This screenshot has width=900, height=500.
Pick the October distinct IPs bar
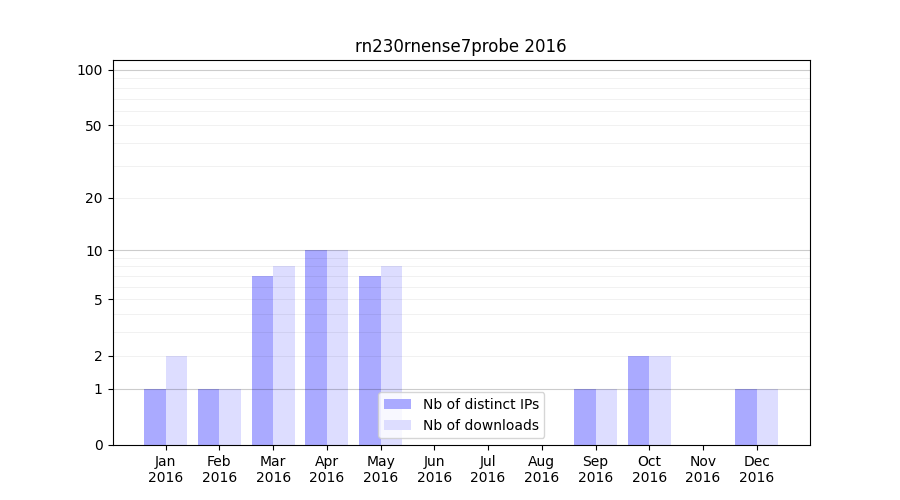click(x=638, y=400)
